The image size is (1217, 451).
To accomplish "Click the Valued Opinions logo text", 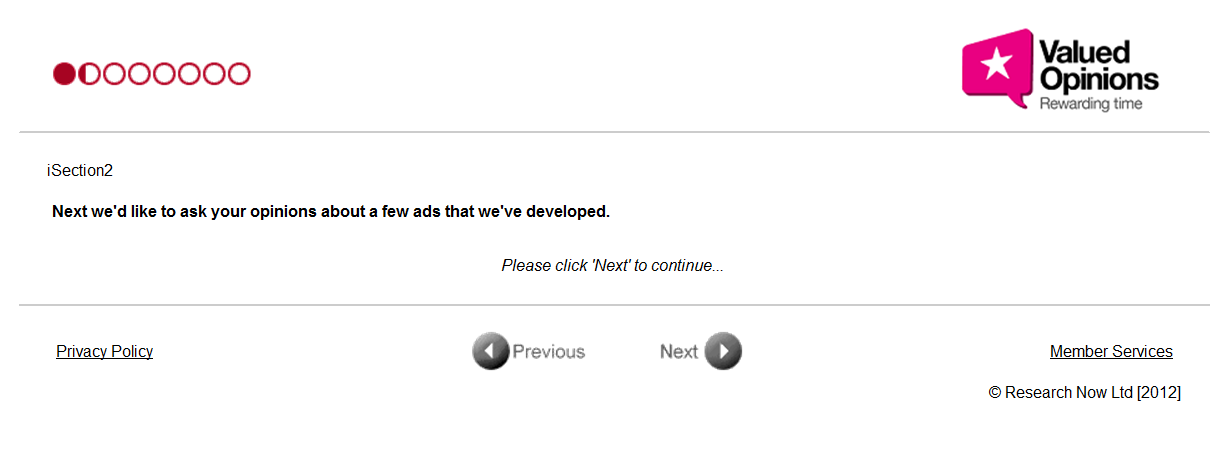I will [1098, 65].
